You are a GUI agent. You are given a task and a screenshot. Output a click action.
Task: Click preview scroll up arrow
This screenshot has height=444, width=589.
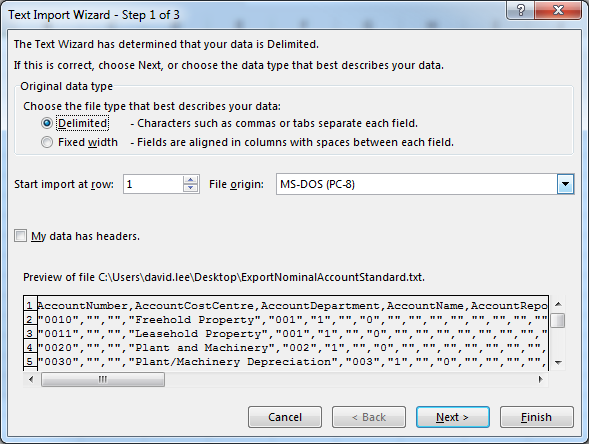click(558, 304)
